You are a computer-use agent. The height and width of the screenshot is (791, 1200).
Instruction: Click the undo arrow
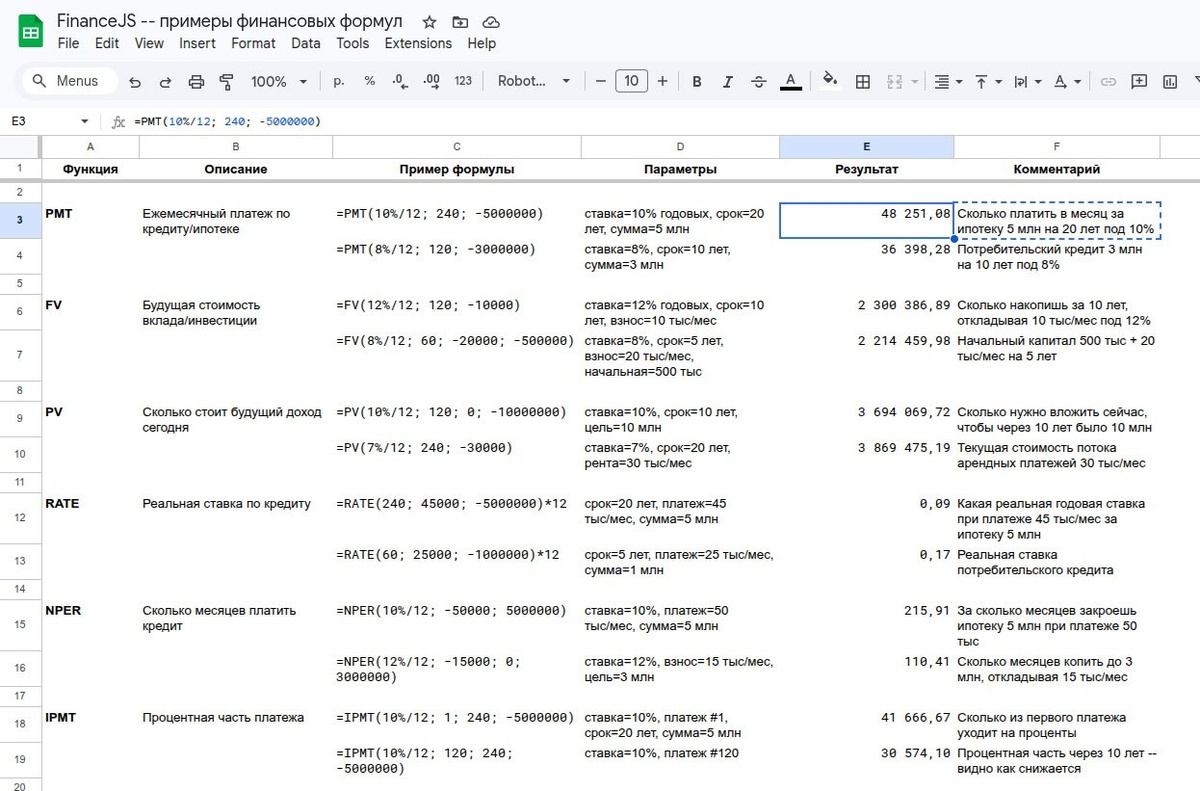click(x=135, y=82)
